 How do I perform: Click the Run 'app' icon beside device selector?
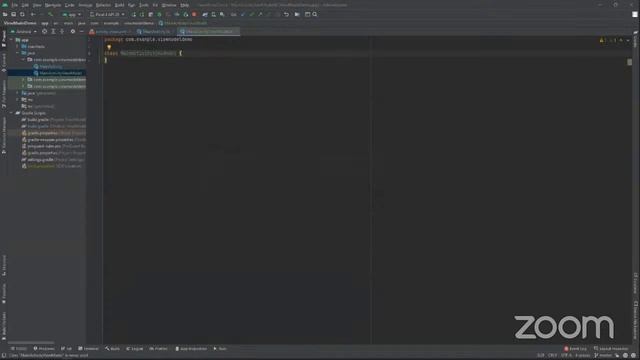pyautogui.click(x=133, y=14)
